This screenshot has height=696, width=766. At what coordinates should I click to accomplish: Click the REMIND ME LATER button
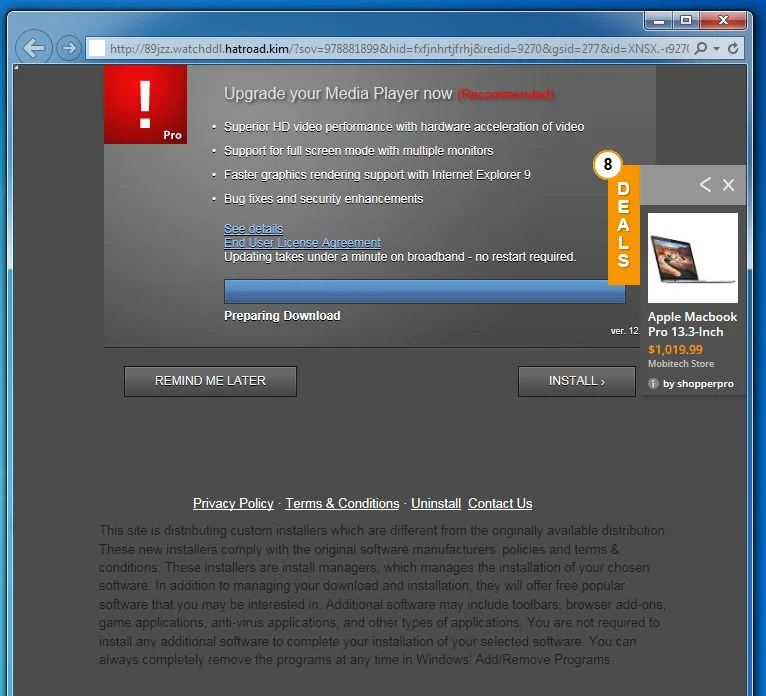[210, 381]
